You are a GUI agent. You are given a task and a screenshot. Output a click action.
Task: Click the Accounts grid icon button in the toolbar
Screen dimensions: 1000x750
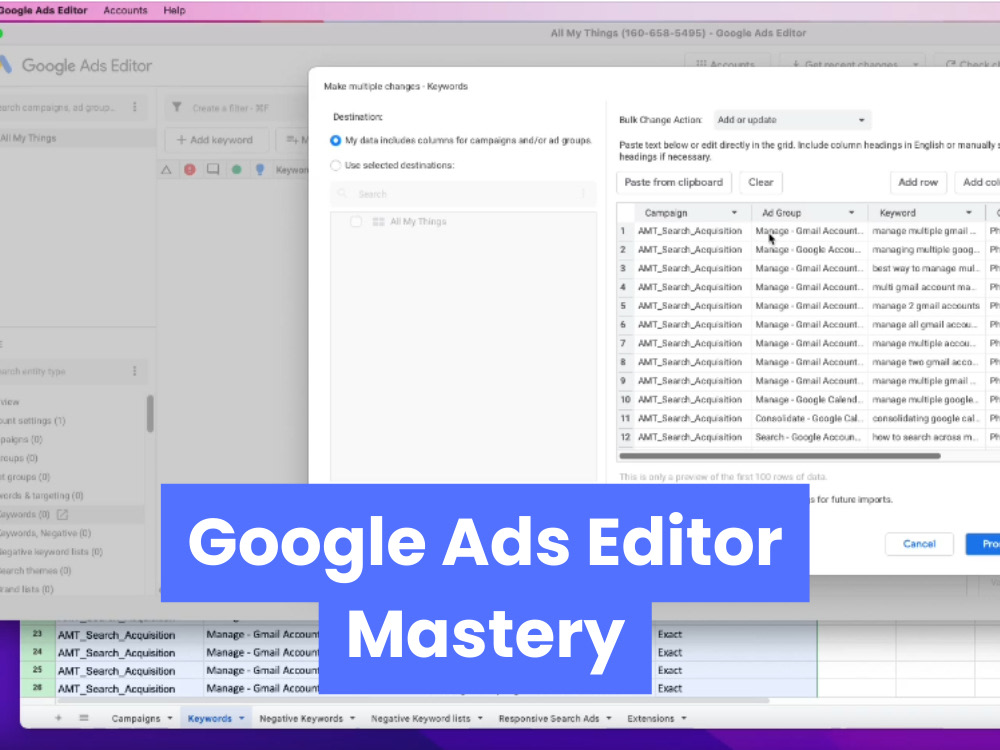click(727, 64)
